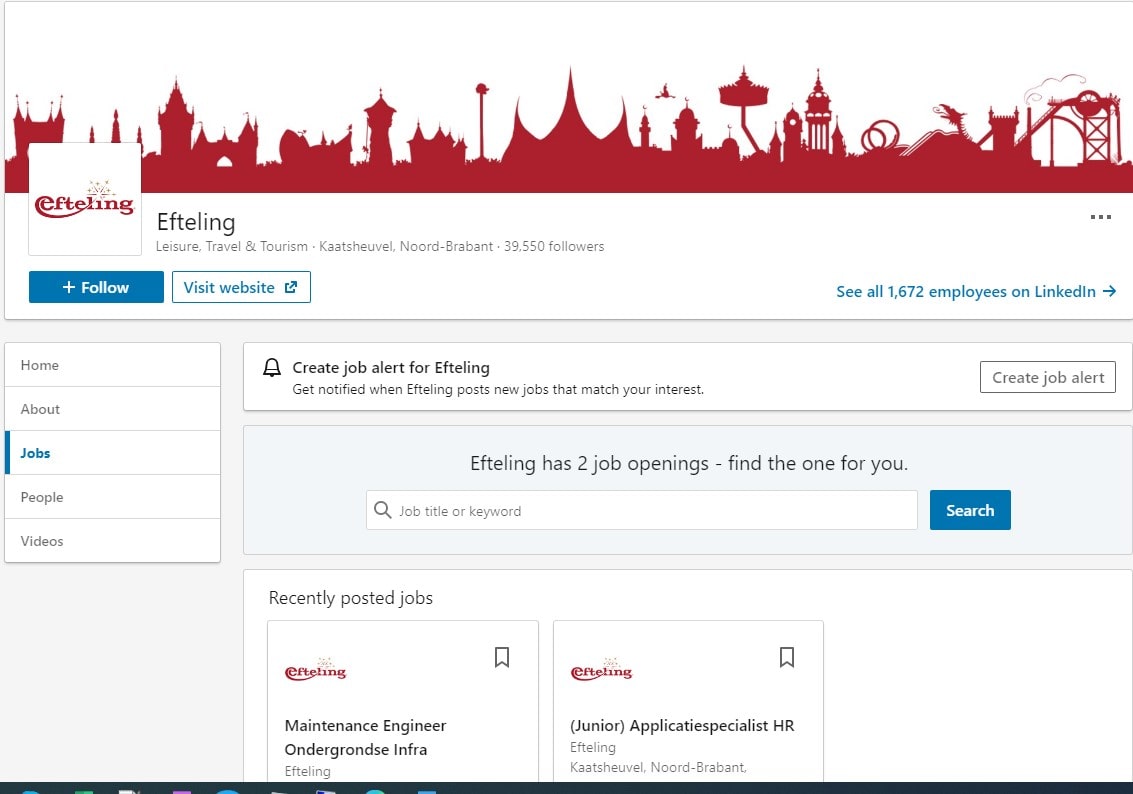The width and height of the screenshot is (1133, 794).
Task: Click the blue Search button
Action: click(x=970, y=510)
